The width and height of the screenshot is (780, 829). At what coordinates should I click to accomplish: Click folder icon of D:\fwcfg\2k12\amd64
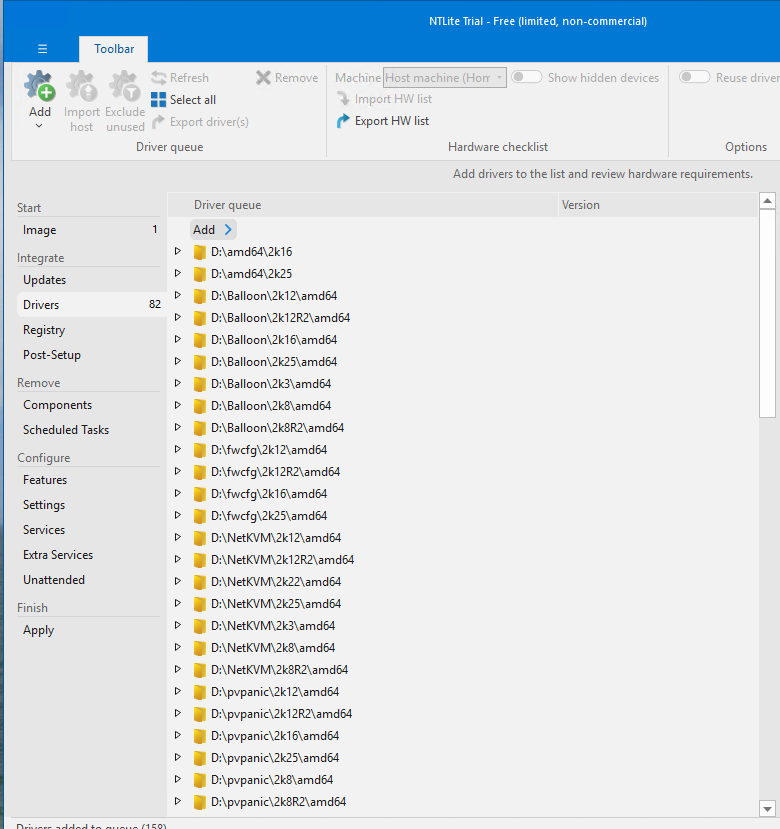199,450
